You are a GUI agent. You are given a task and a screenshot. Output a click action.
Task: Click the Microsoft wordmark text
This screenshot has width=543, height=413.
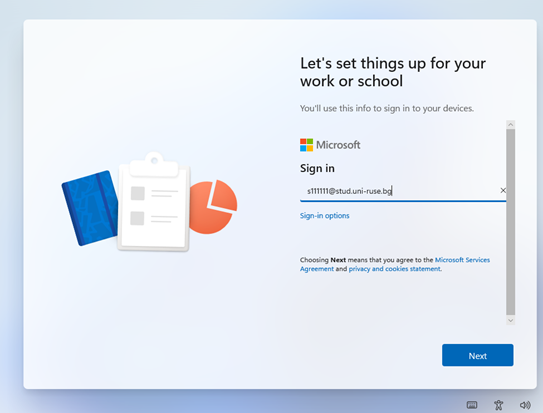[338, 145]
